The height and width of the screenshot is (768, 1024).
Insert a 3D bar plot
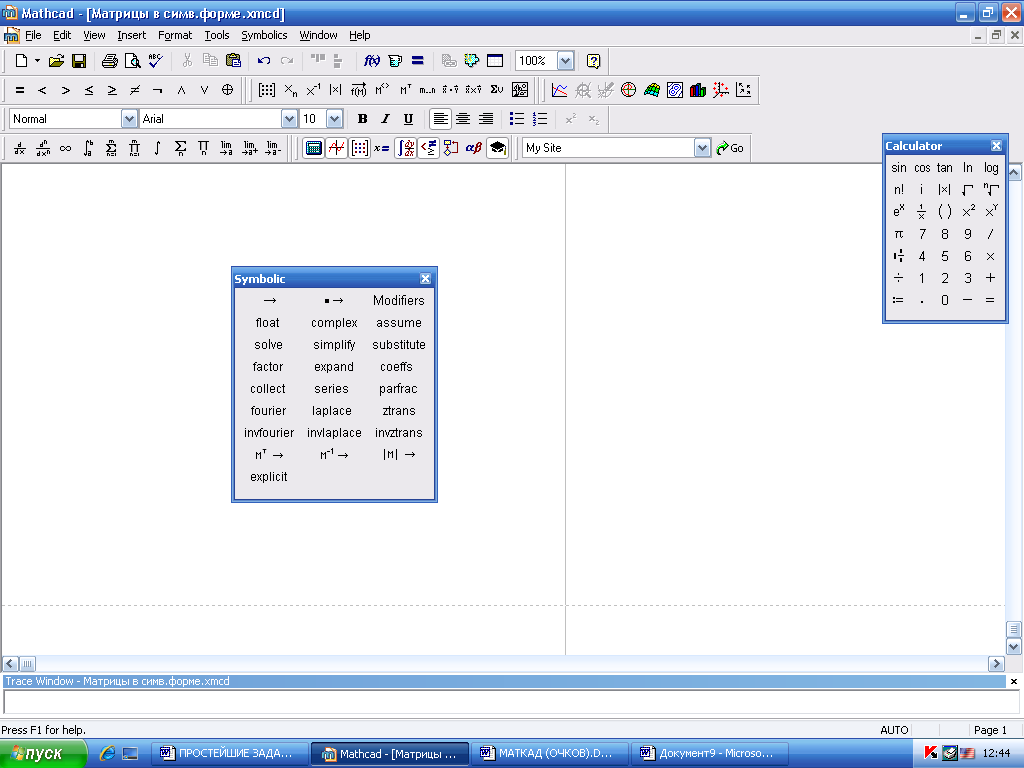point(697,90)
